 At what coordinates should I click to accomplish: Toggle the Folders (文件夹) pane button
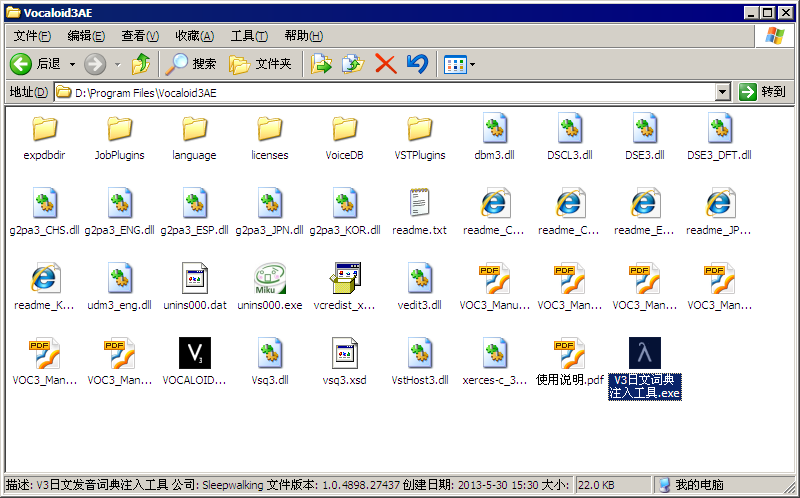point(260,64)
